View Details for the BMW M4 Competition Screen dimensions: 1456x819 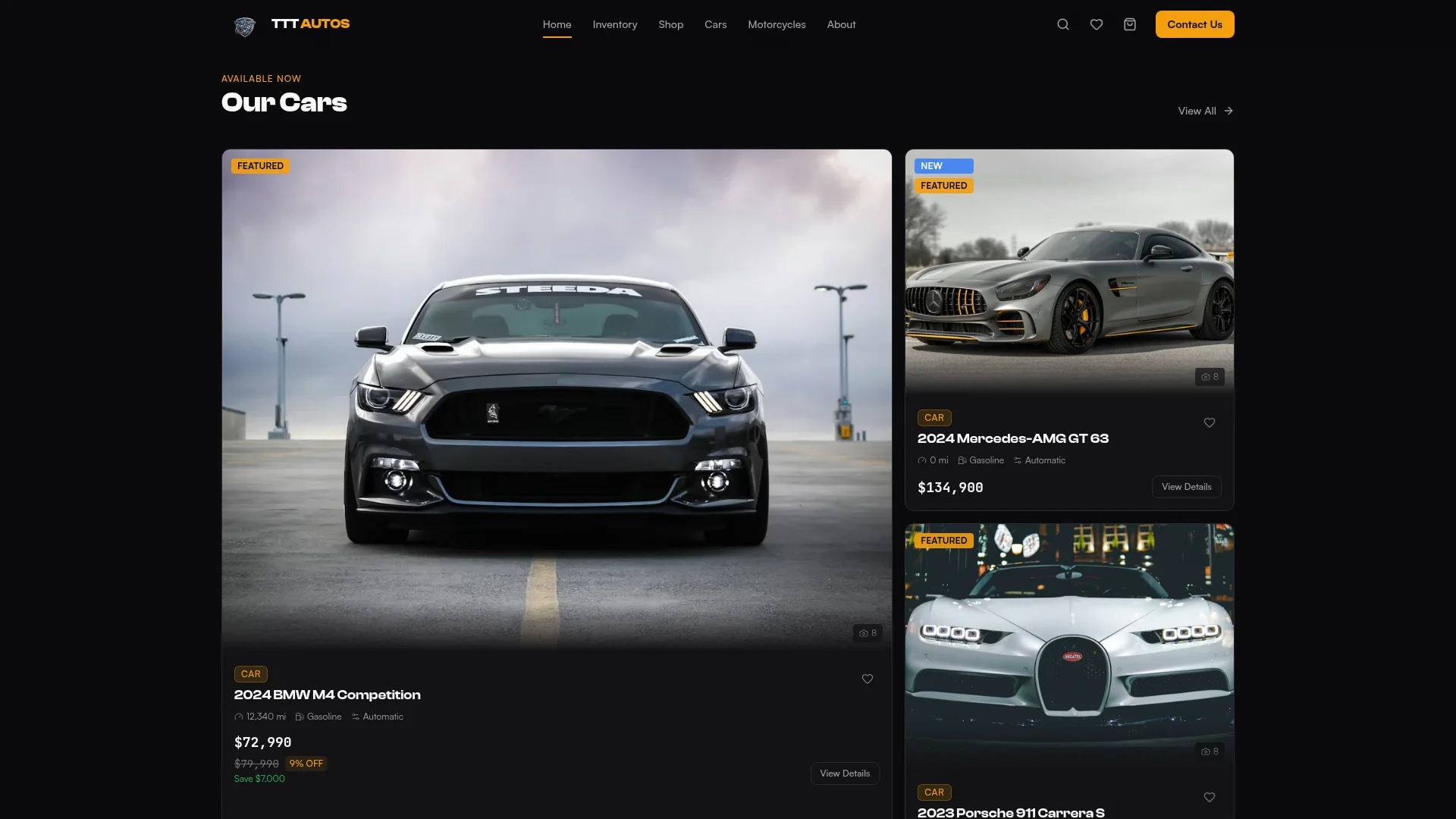pos(845,773)
